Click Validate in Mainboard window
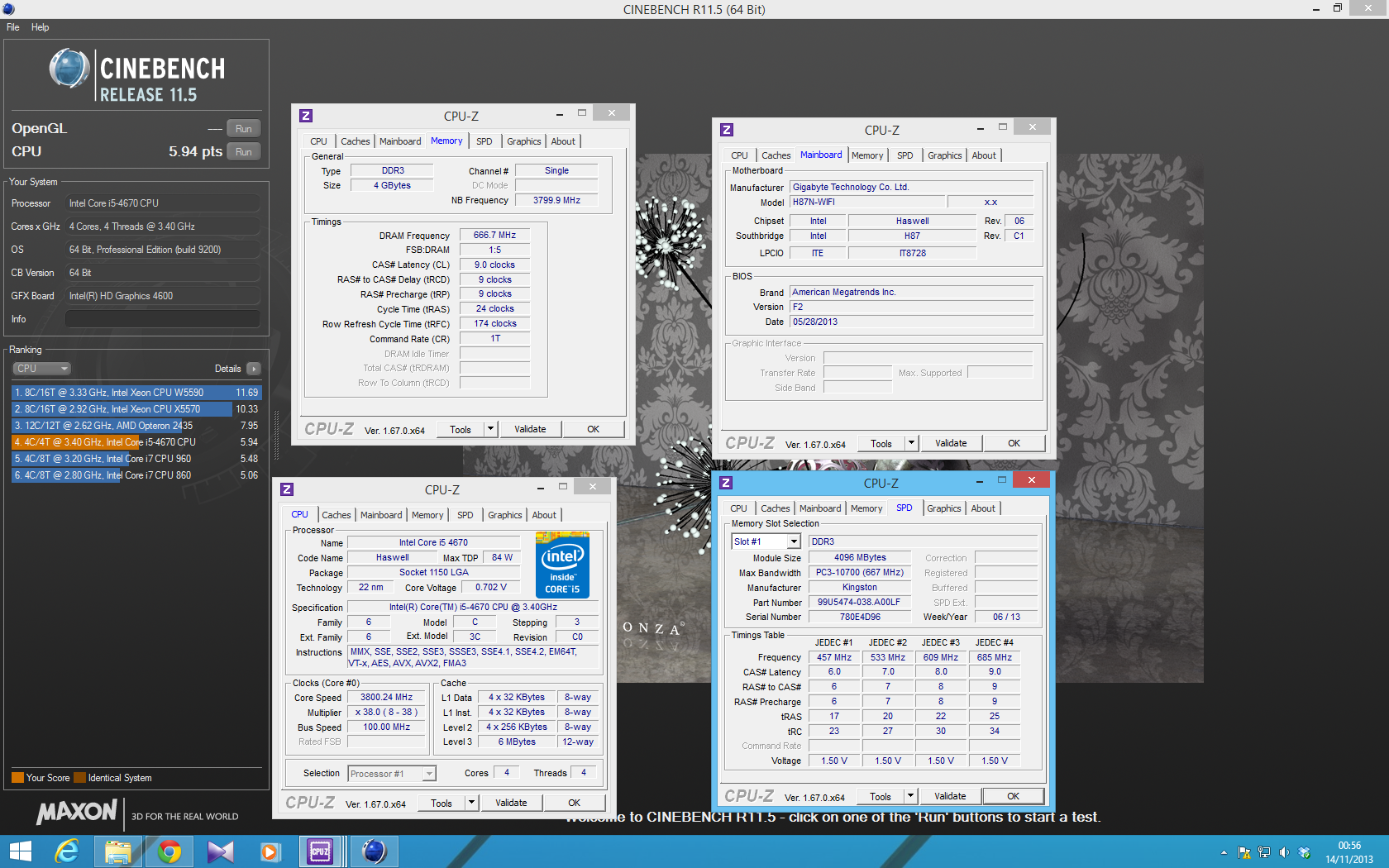The image size is (1389, 868). point(951,443)
